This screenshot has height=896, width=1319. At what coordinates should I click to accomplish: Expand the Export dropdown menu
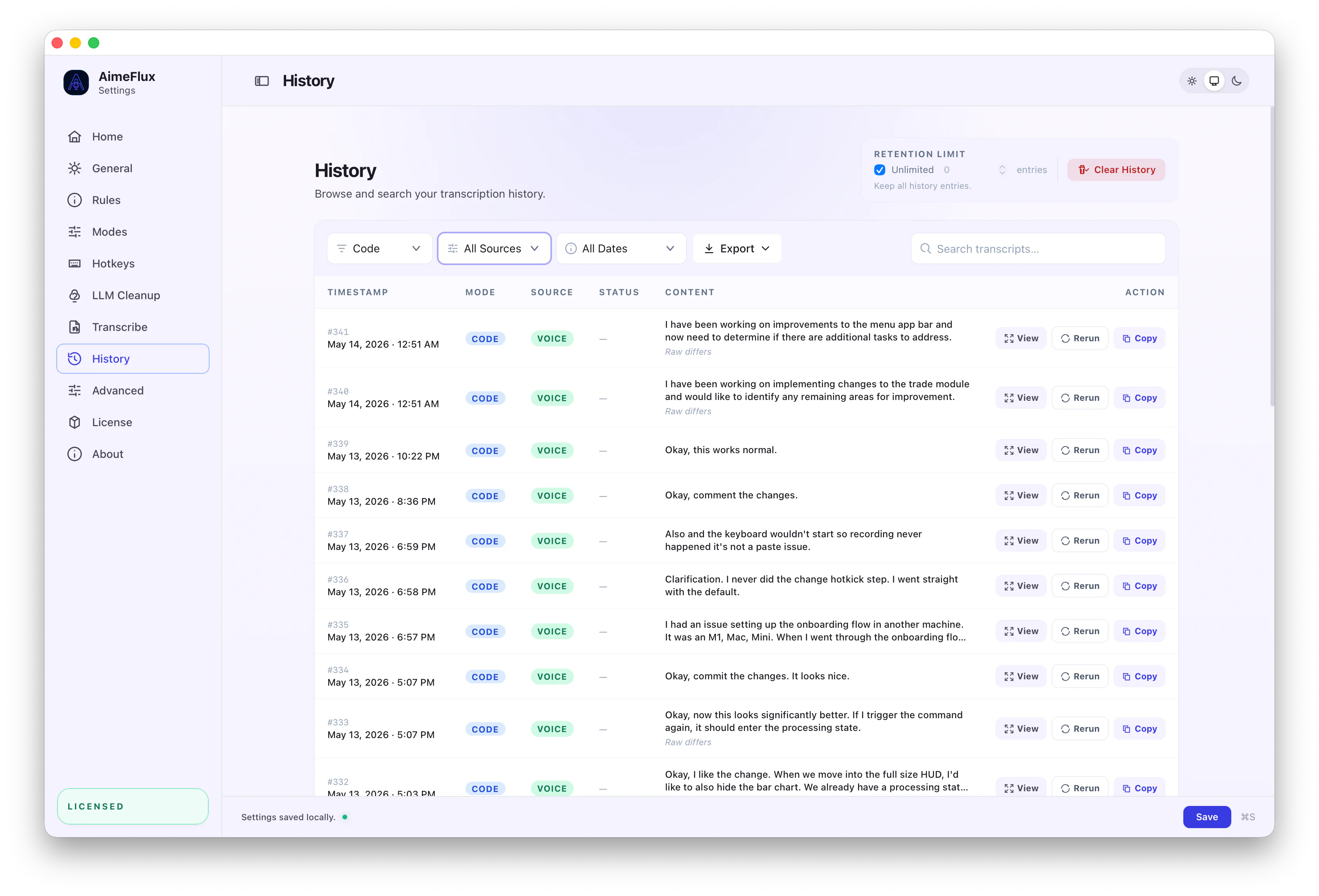point(737,248)
